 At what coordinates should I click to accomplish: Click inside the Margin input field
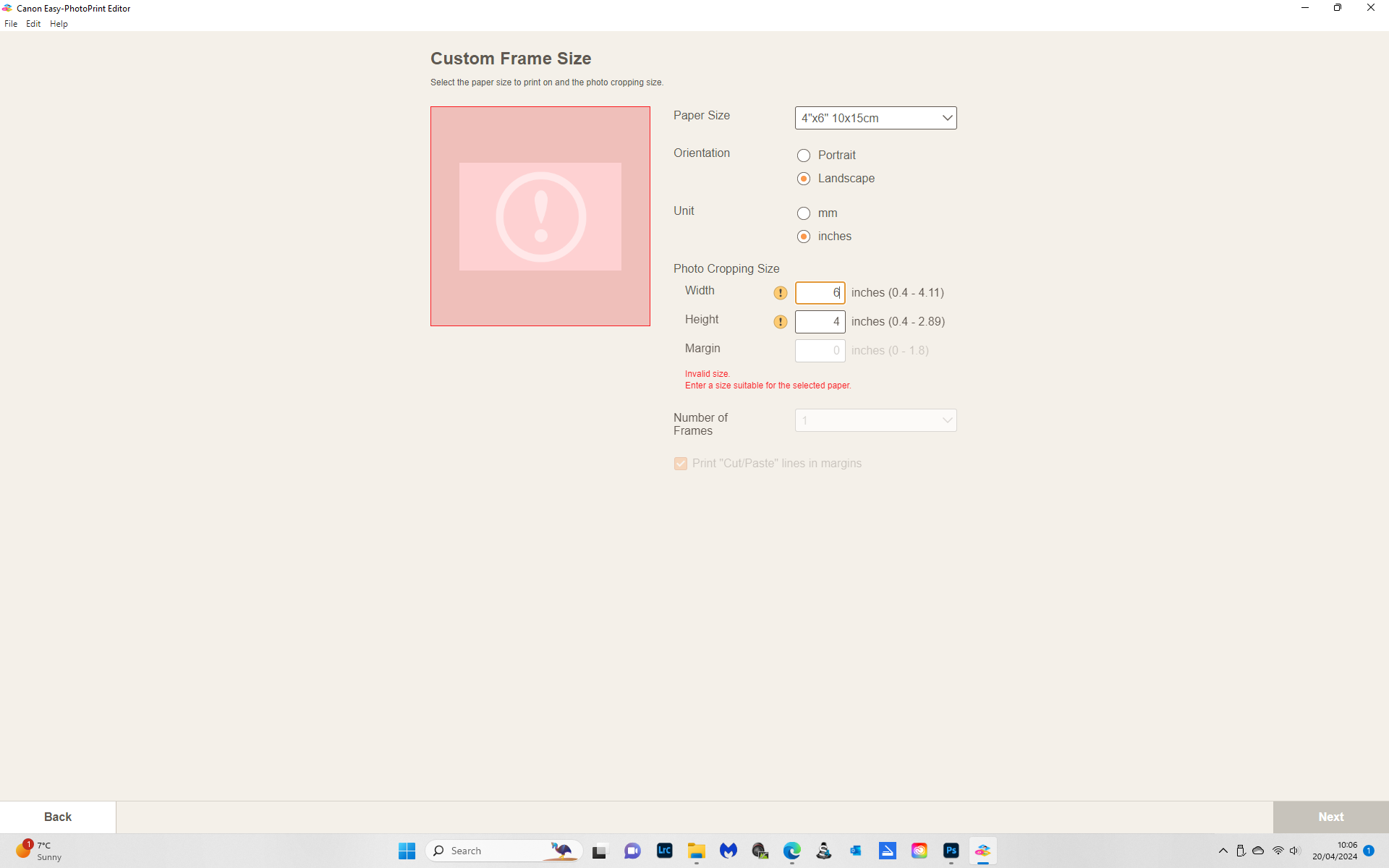coord(820,350)
